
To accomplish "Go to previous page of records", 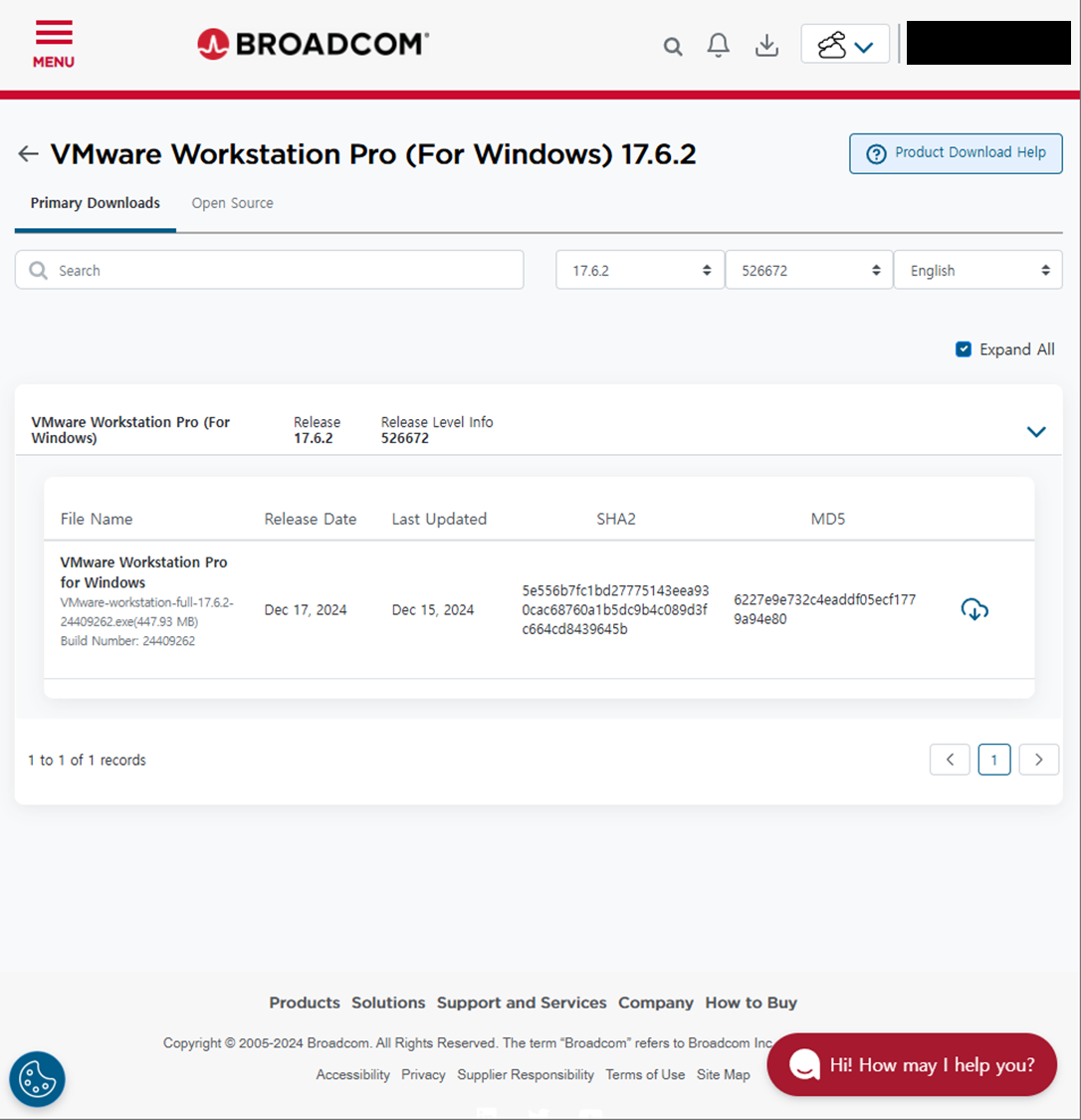I will click(950, 760).
